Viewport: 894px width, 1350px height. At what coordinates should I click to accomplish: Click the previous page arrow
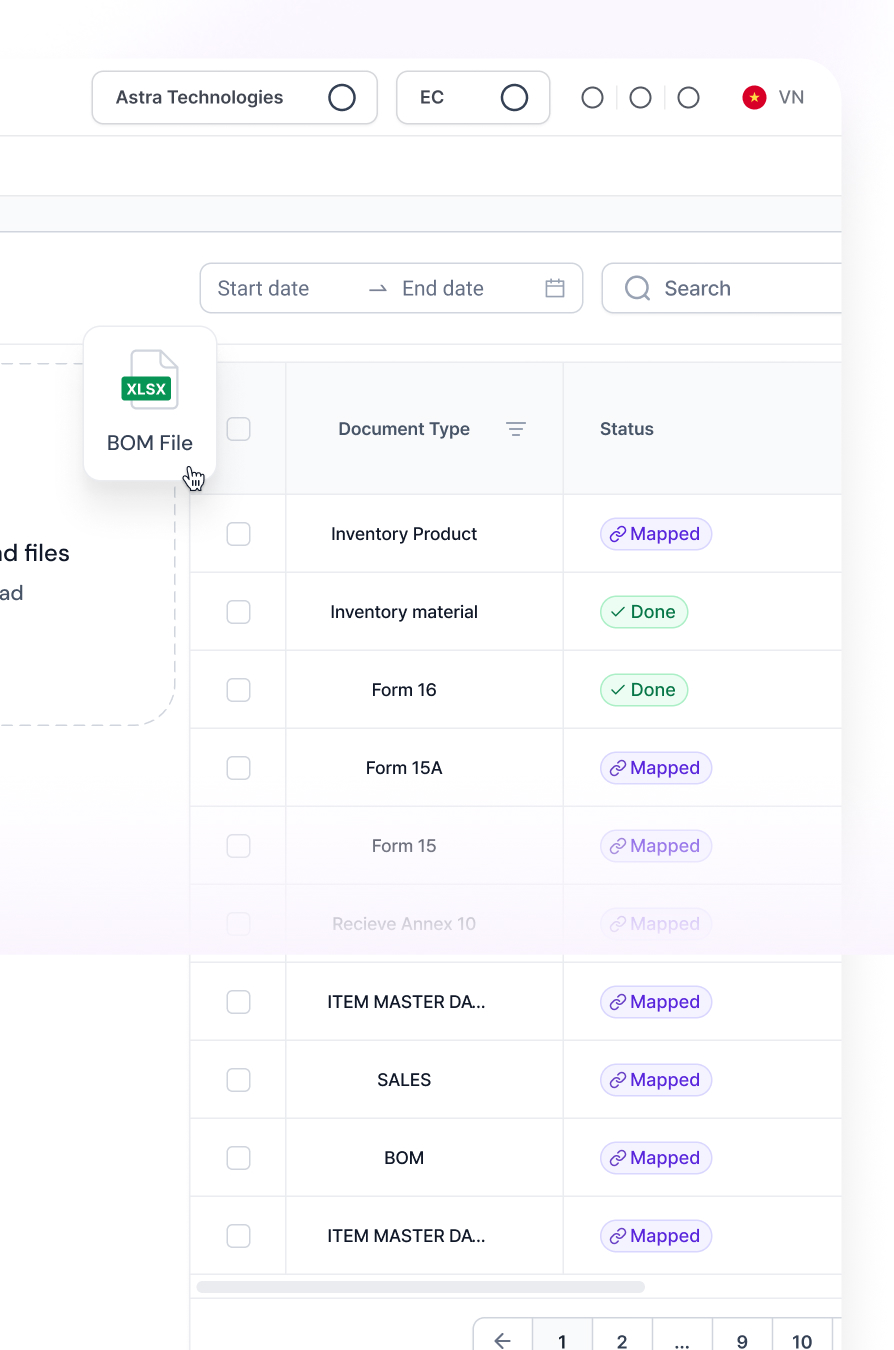(503, 1340)
